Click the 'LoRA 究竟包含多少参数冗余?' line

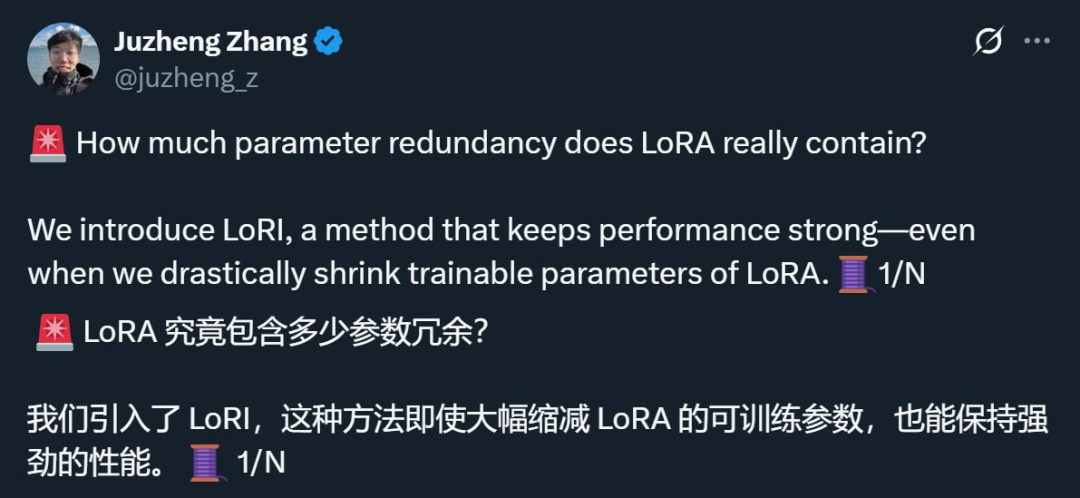tap(285, 332)
